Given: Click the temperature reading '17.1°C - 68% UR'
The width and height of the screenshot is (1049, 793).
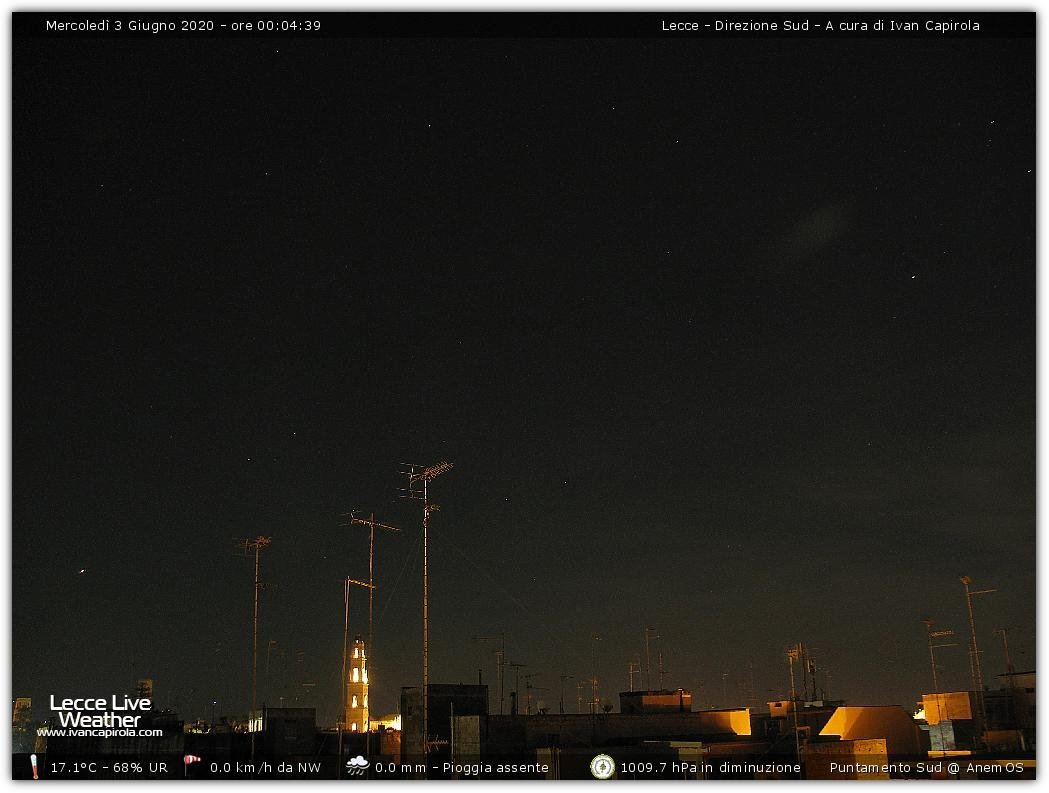Looking at the screenshot, I should pyautogui.click(x=109, y=768).
